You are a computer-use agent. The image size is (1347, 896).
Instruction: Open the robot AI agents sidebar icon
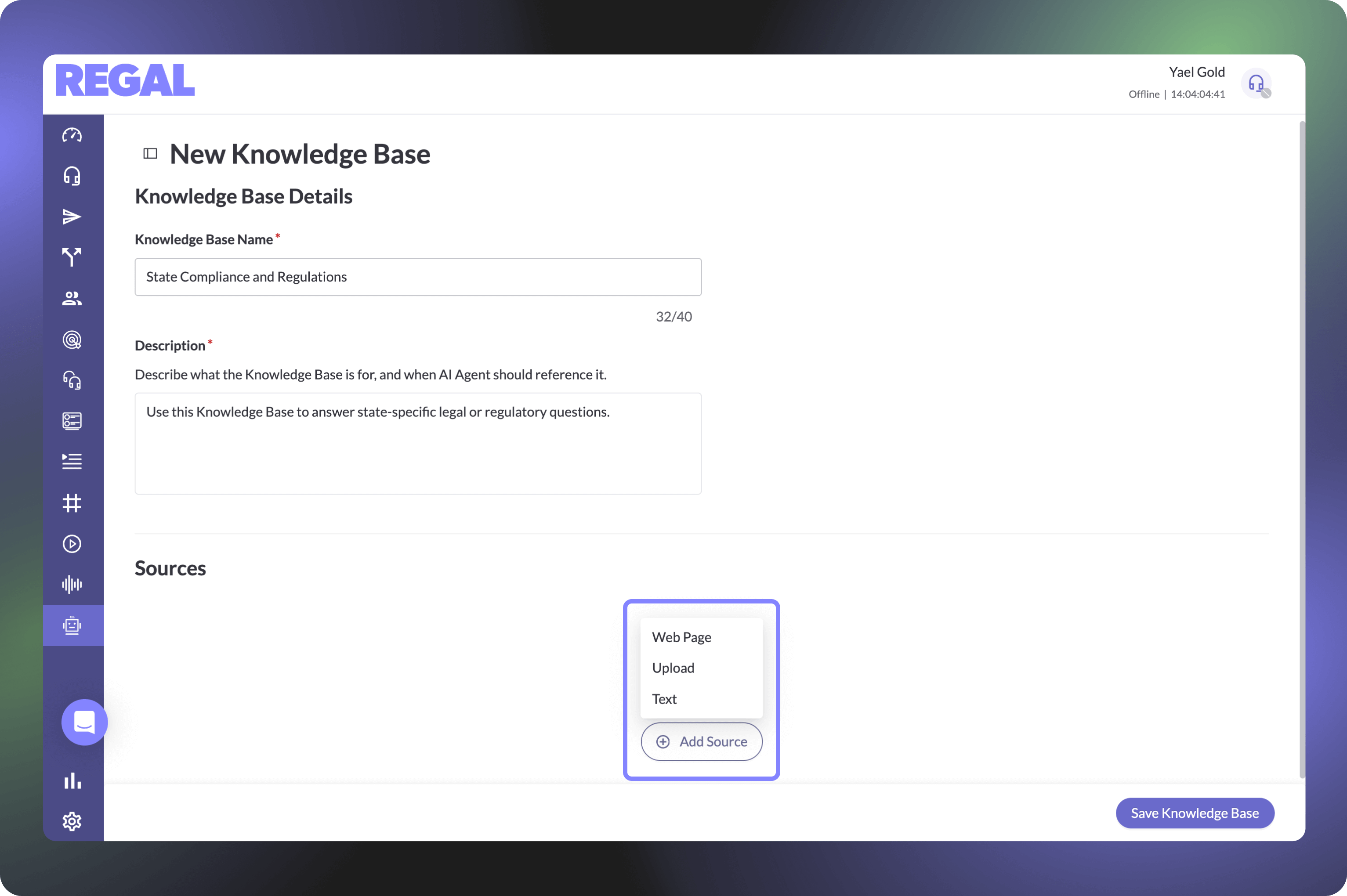(x=72, y=625)
